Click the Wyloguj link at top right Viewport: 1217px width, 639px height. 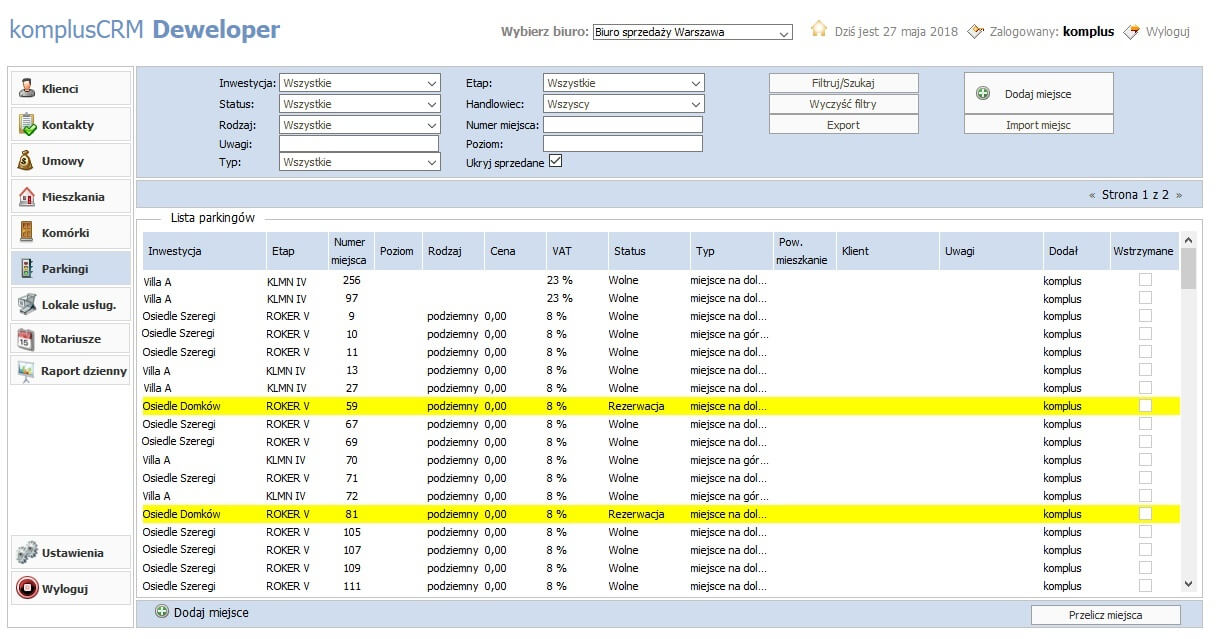coord(1168,32)
